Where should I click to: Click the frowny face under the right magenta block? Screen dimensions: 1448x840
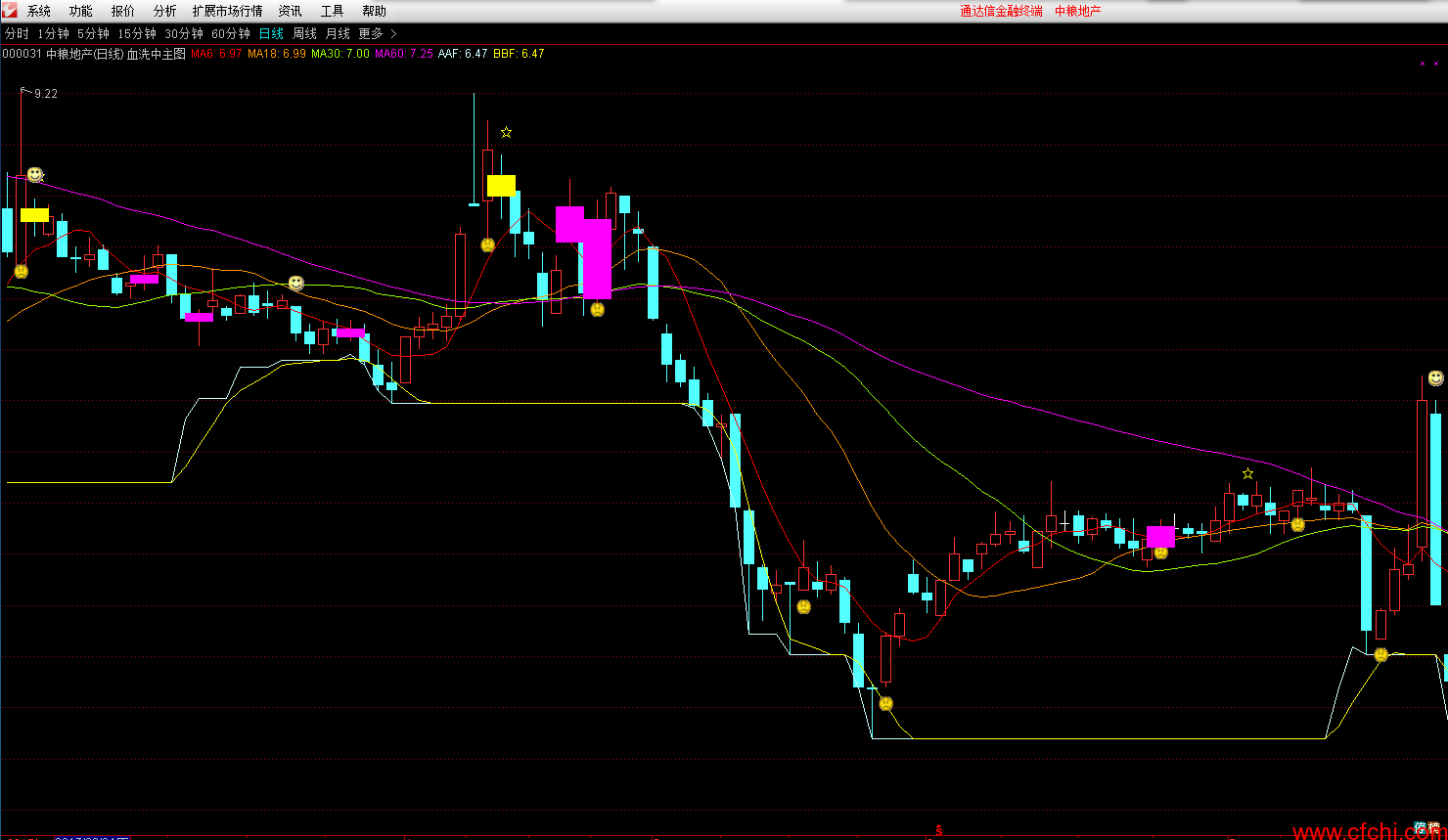tap(1160, 552)
